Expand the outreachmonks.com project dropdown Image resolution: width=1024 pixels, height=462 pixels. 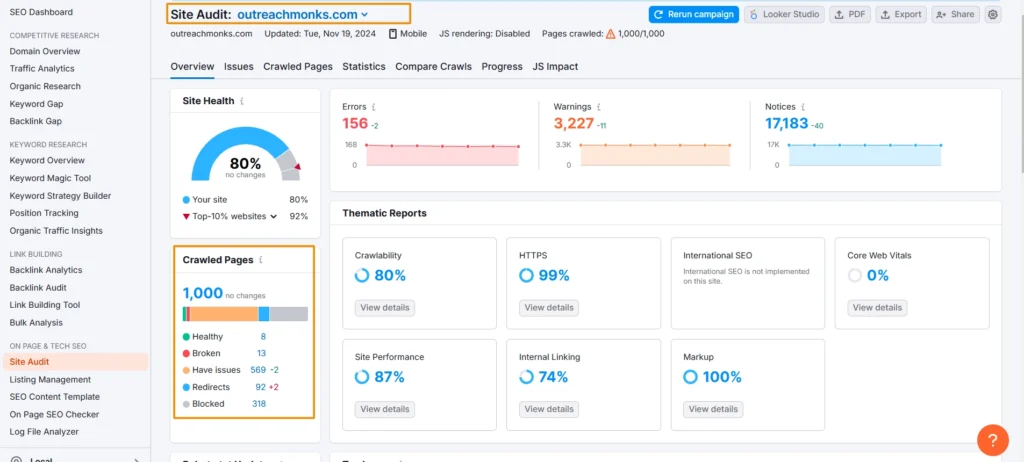(x=302, y=14)
